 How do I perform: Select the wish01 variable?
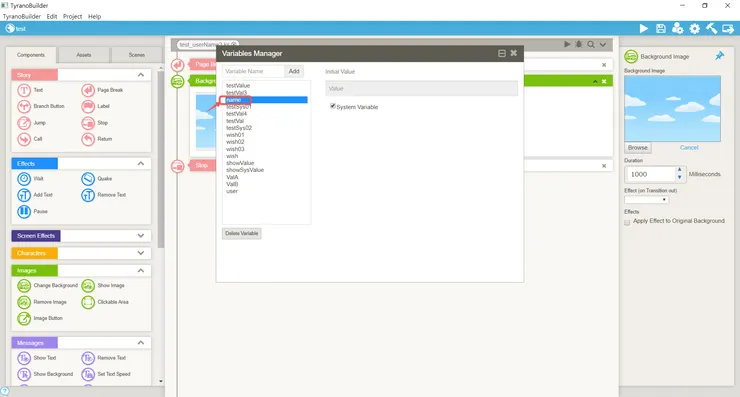coord(235,135)
